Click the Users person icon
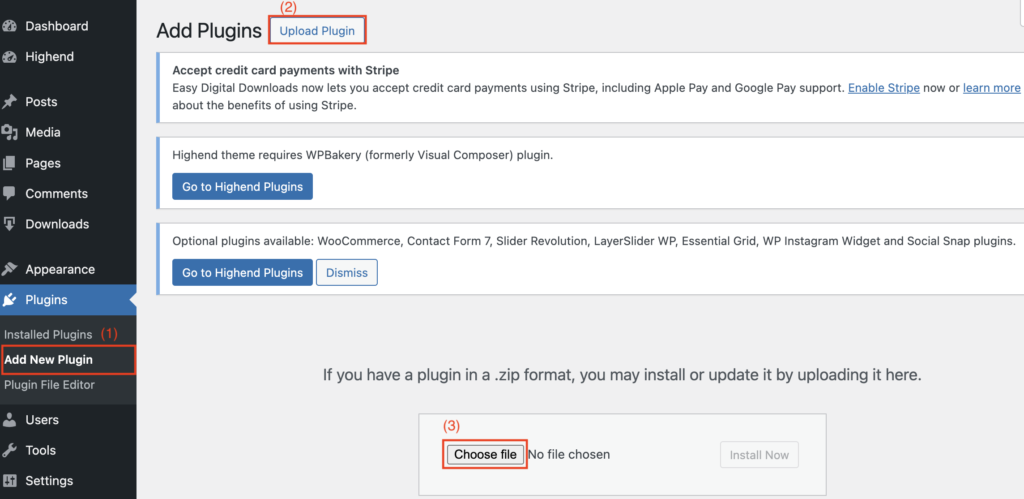The height and width of the screenshot is (499, 1024). pos(9,420)
